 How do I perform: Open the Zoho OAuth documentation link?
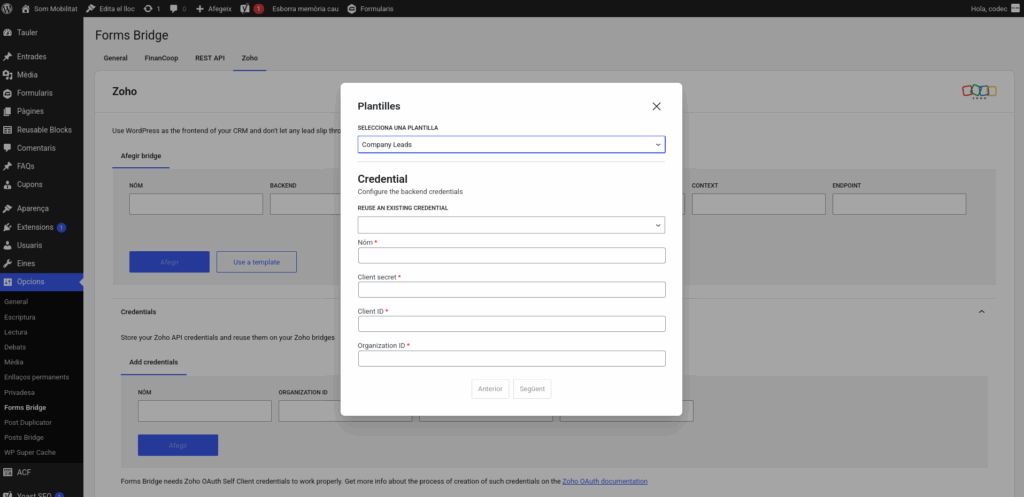(x=605, y=481)
